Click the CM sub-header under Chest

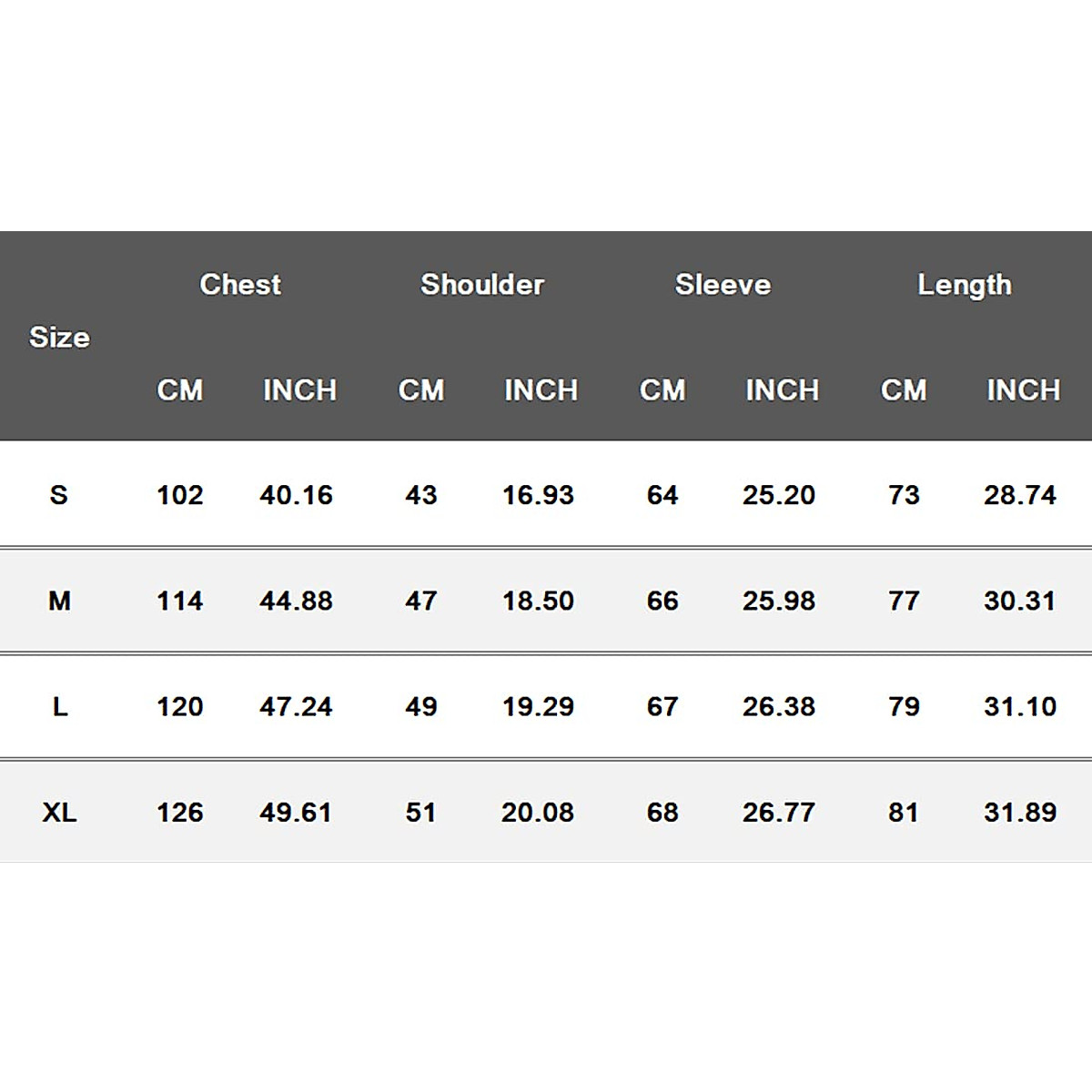[180, 390]
